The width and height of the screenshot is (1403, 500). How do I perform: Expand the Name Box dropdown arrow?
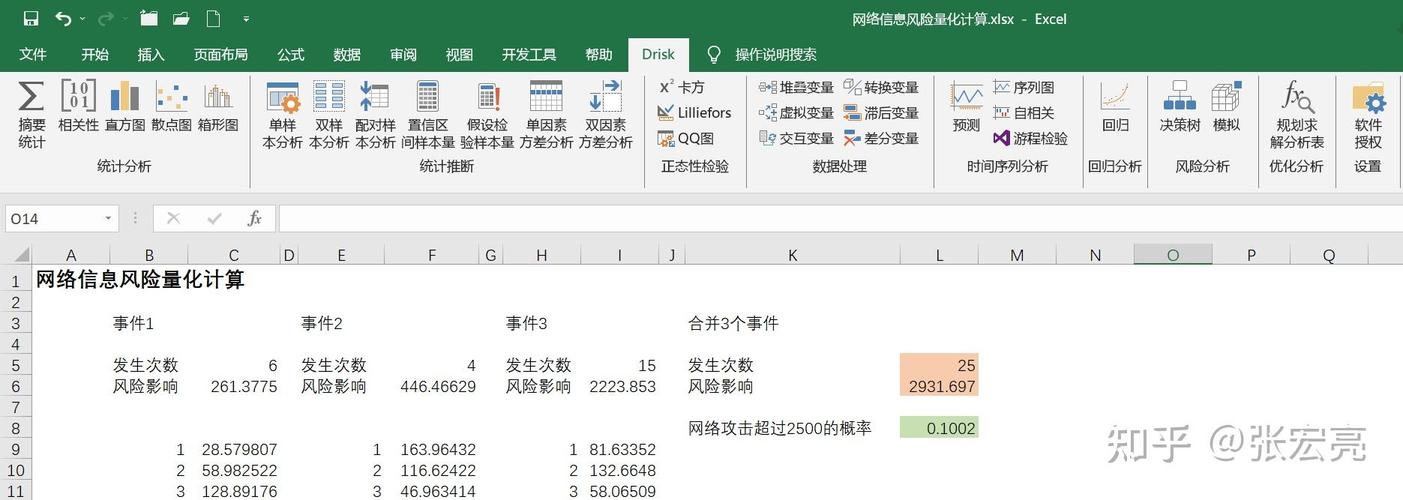click(108, 218)
